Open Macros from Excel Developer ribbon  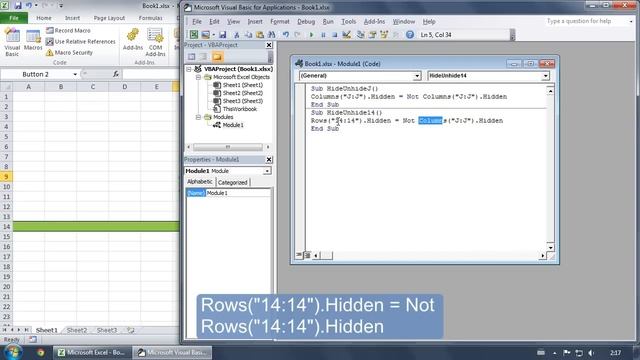(x=33, y=40)
